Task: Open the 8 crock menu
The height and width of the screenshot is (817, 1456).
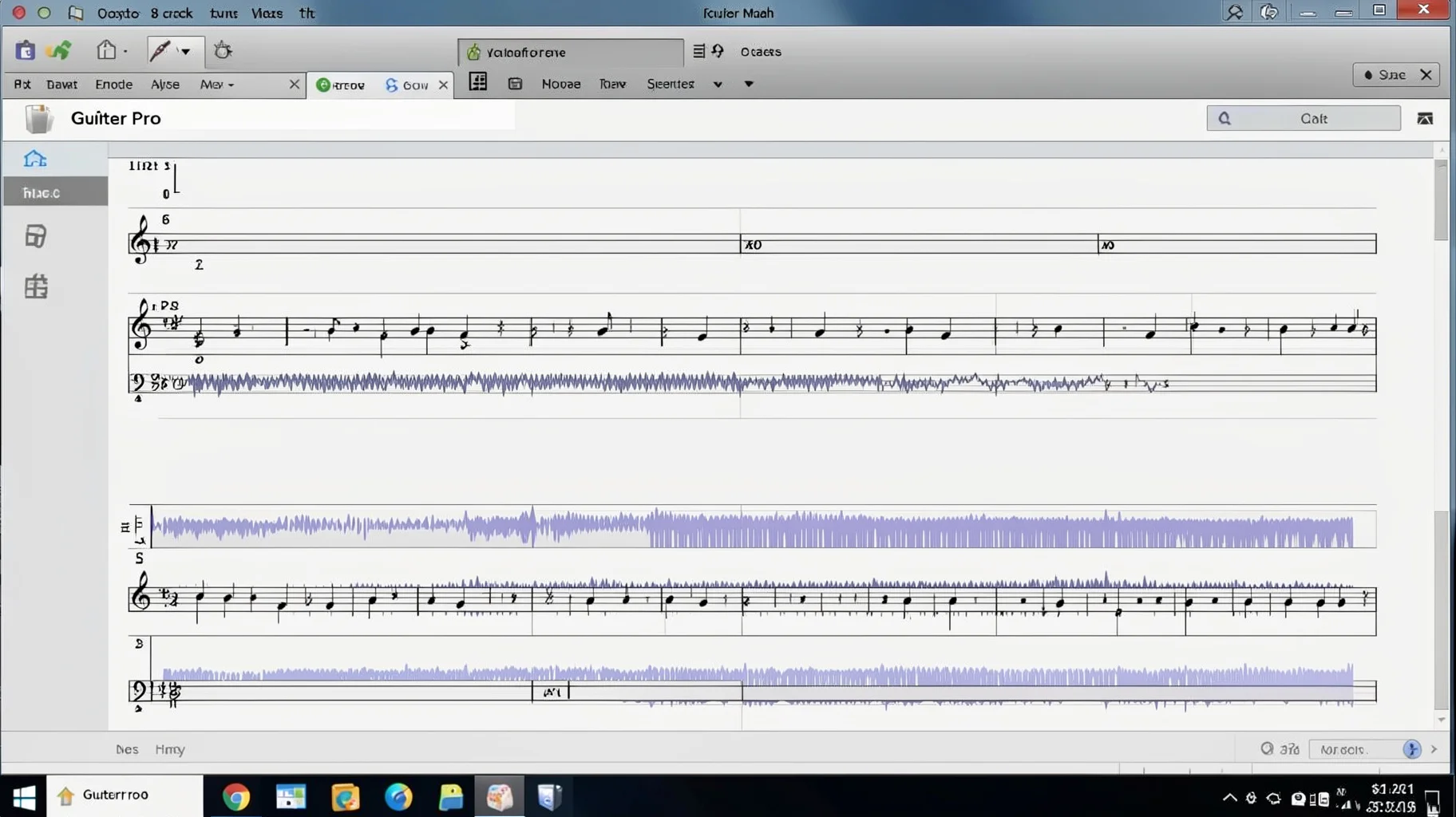Action: tap(172, 13)
